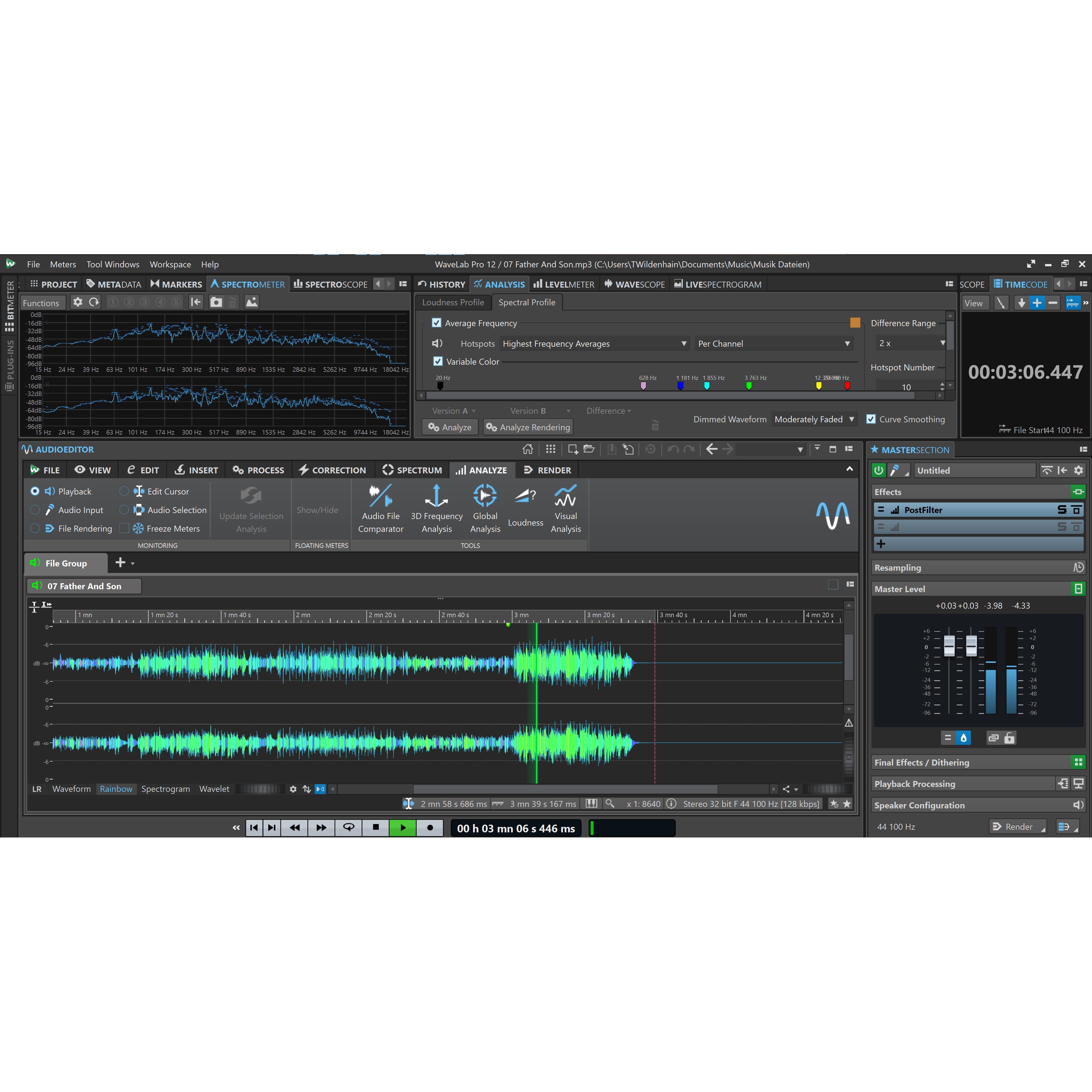The height and width of the screenshot is (1092, 1092).
Task: Launch 3D Frequency Analysis
Action: [436, 509]
